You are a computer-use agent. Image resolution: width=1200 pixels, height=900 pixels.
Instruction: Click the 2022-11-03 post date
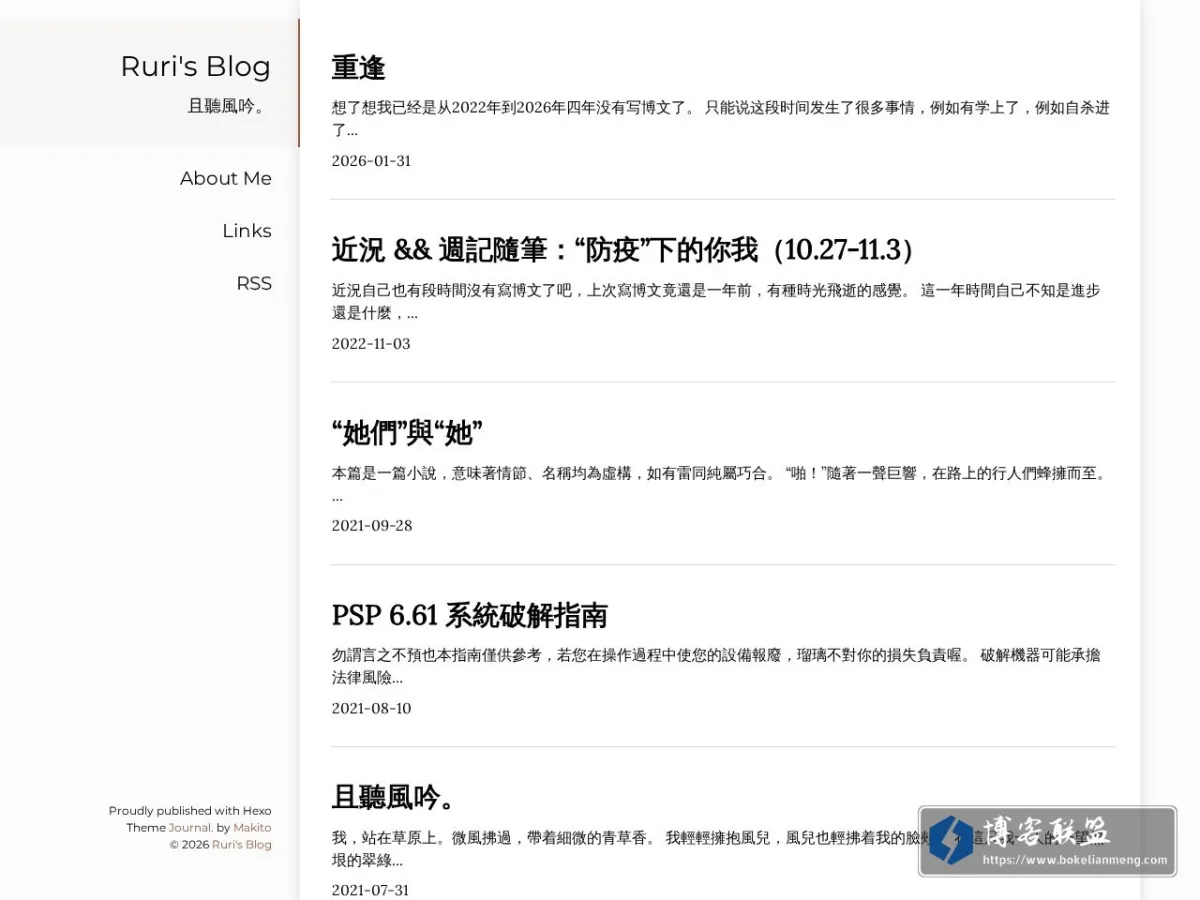point(371,344)
